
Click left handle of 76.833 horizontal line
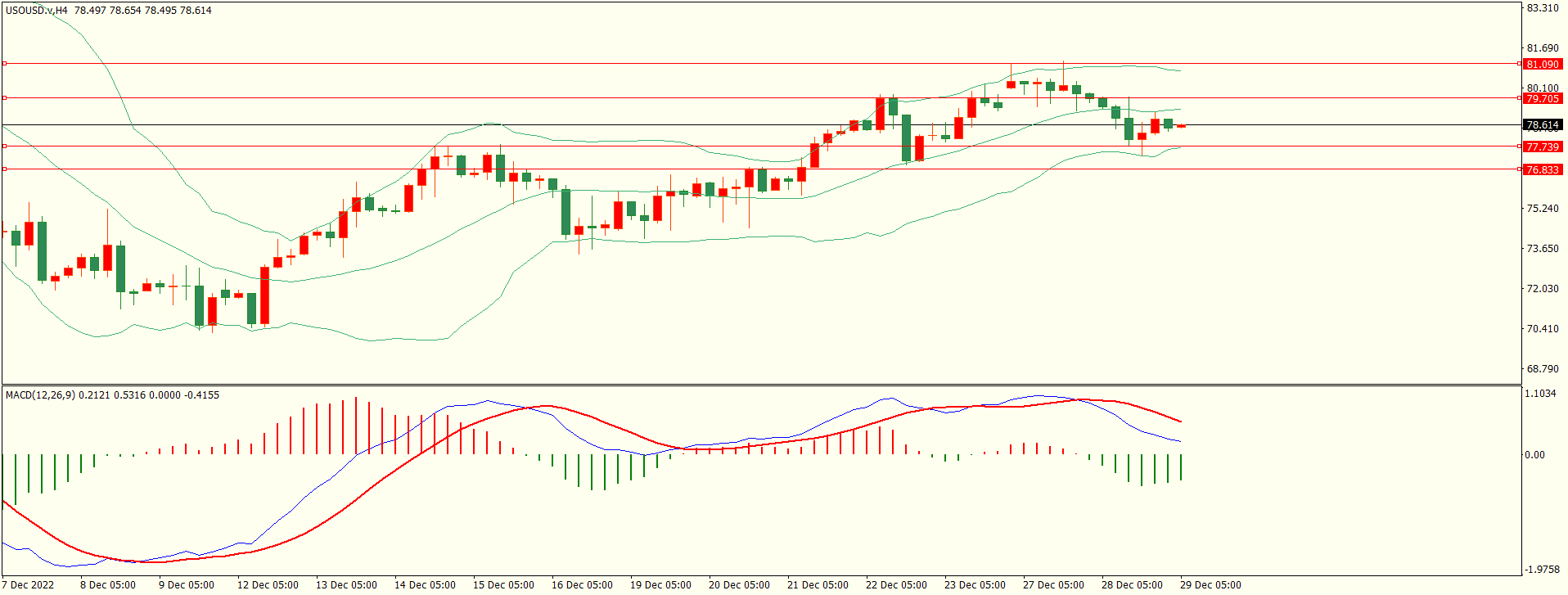pos(5,169)
